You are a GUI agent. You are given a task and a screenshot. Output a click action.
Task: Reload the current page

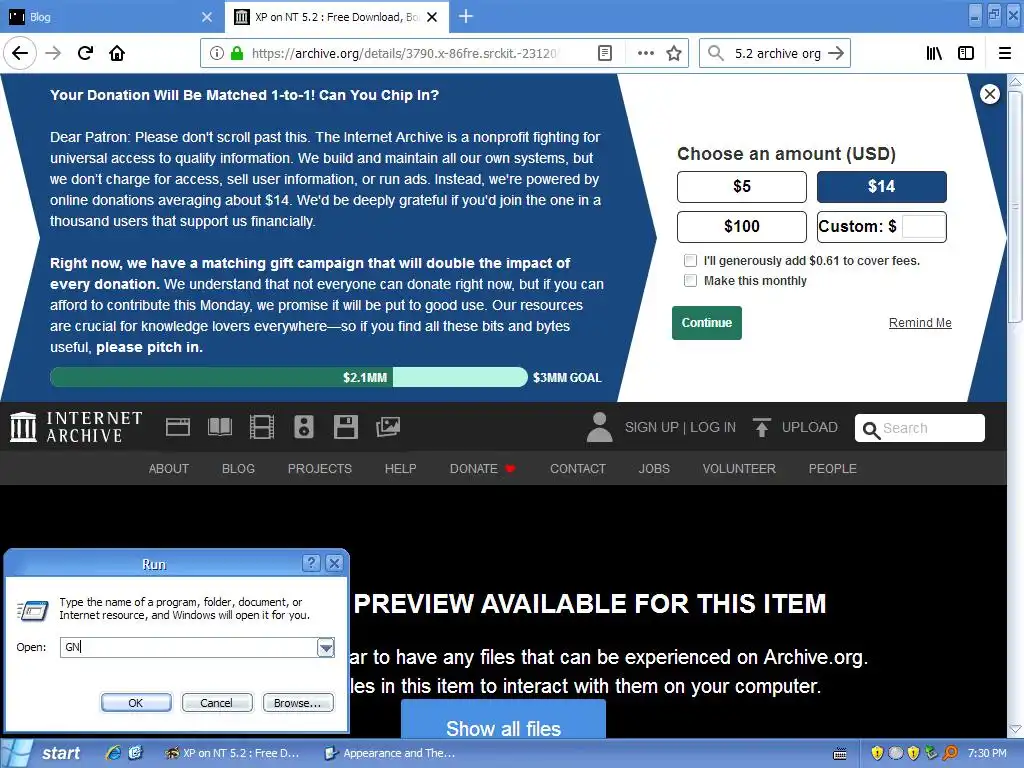[86, 53]
